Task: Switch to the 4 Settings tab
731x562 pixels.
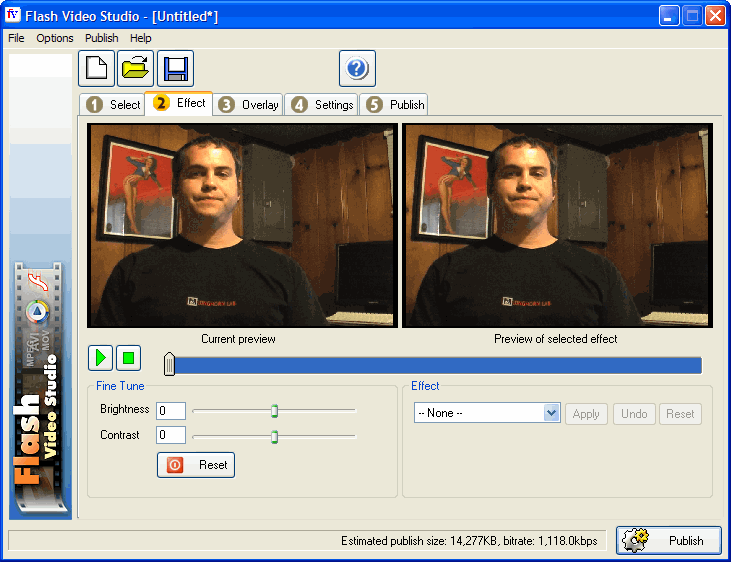Action: [x=321, y=104]
